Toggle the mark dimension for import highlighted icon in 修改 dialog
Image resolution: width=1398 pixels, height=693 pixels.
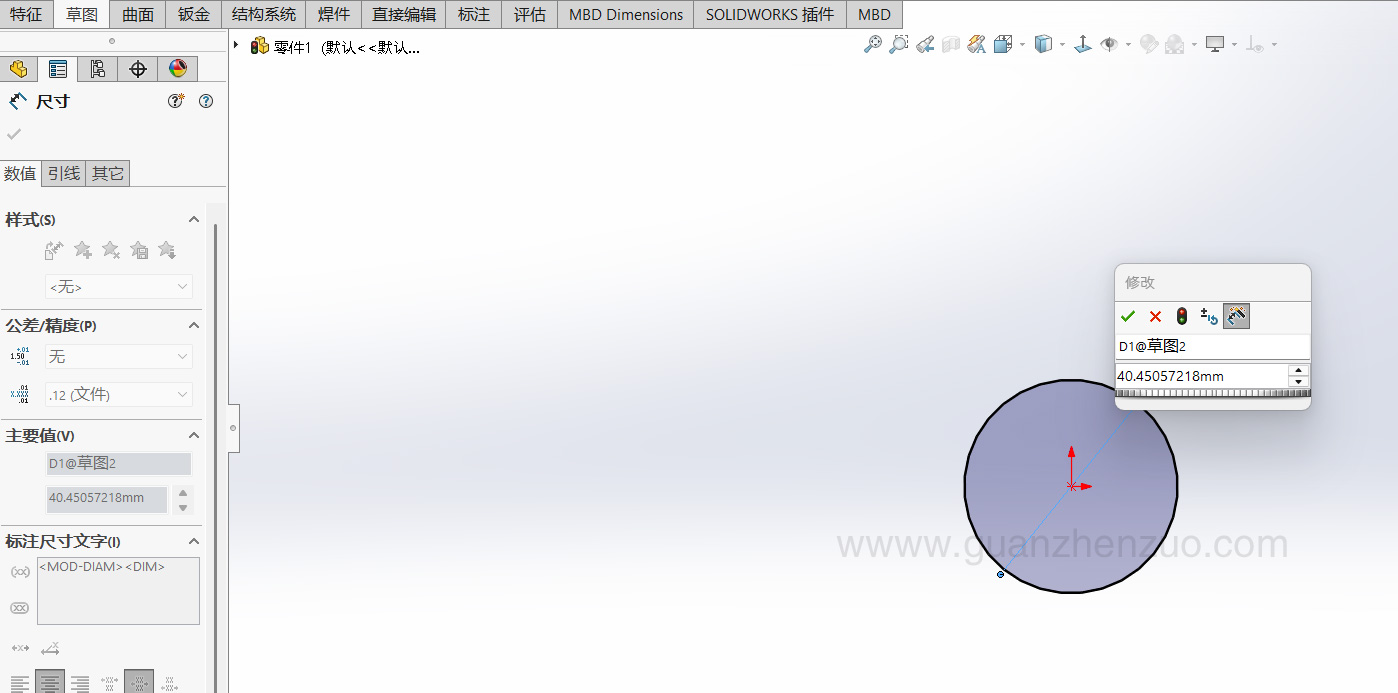tap(1236, 316)
